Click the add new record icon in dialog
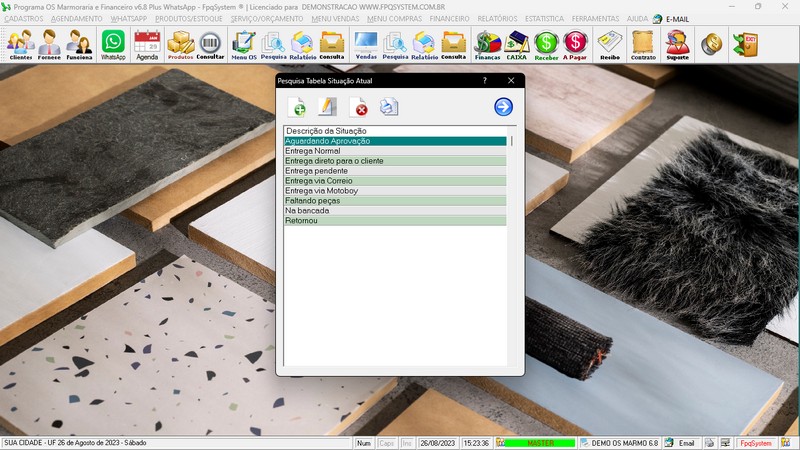This screenshot has width=800, height=450. [x=297, y=107]
